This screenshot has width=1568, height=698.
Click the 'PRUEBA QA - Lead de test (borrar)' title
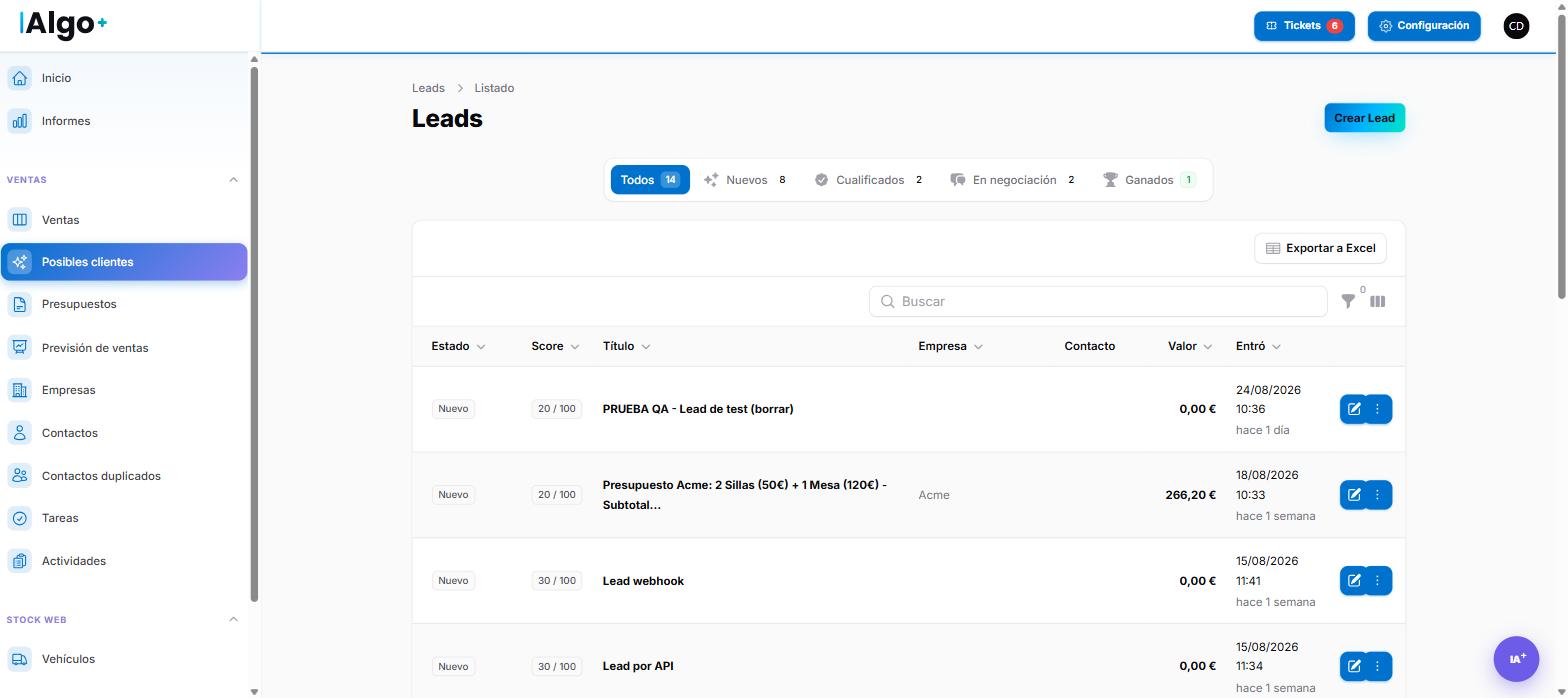pyautogui.click(x=698, y=409)
